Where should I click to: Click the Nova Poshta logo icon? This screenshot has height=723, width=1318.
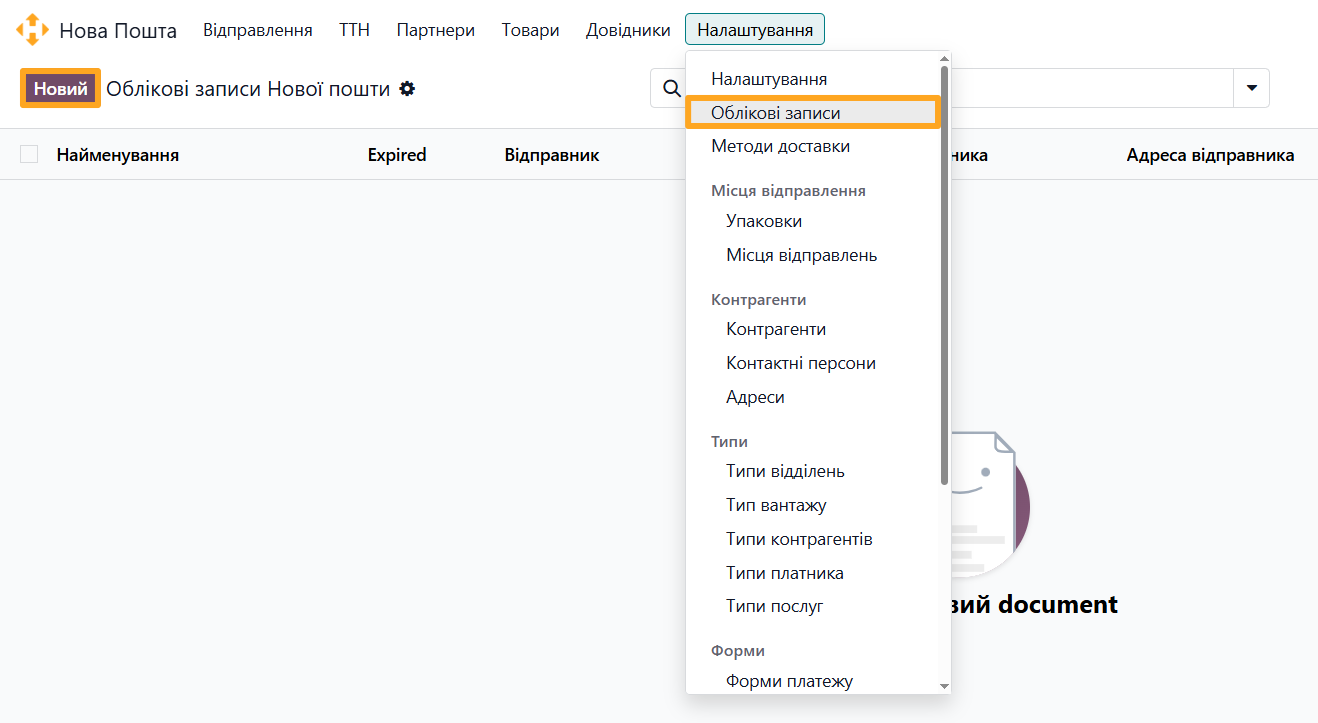coord(32,30)
